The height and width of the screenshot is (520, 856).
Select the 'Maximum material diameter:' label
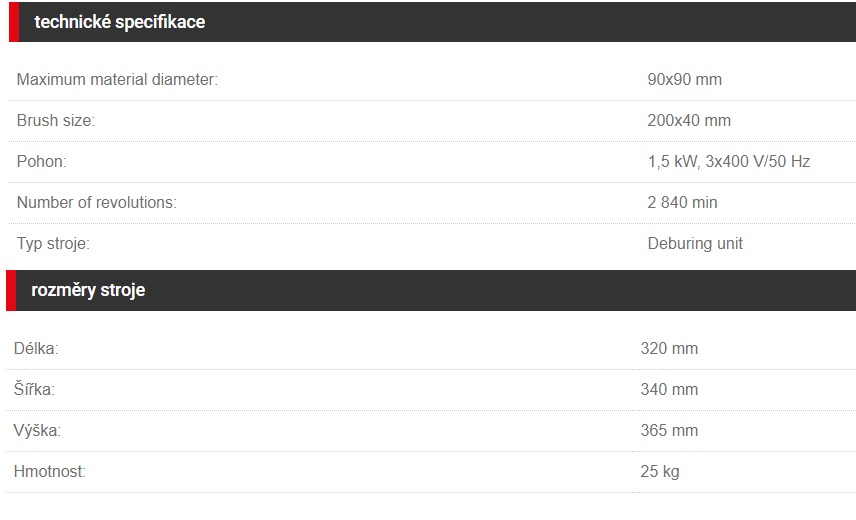[117, 80]
